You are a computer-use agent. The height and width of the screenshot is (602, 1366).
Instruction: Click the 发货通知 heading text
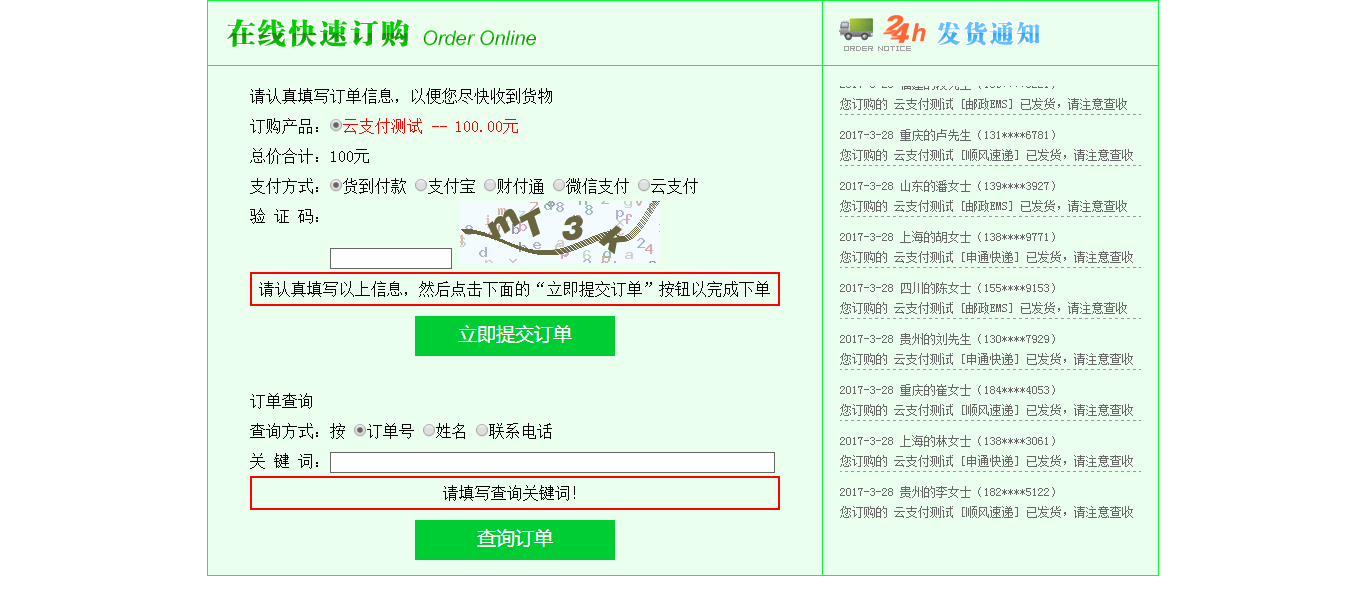[x=988, y=33]
